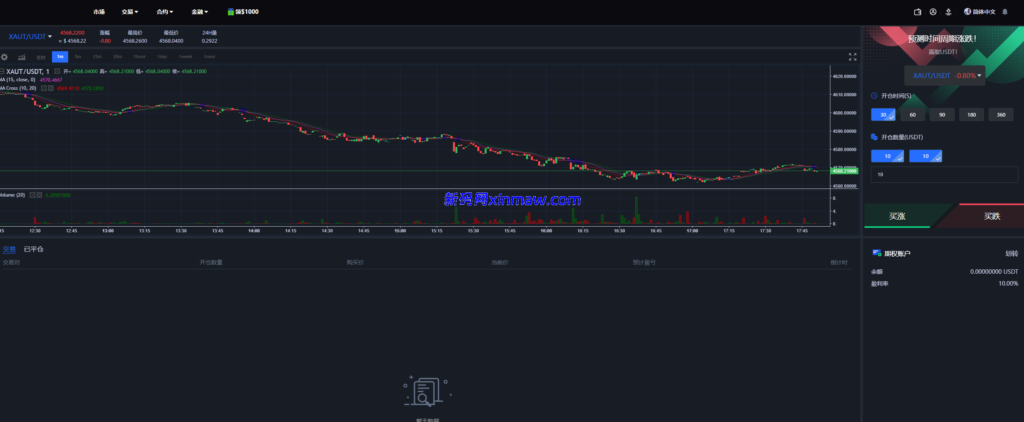This screenshot has height=422, width=1024.
Task: Switch to the 已平仓 closed tab
Action: (x=34, y=250)
